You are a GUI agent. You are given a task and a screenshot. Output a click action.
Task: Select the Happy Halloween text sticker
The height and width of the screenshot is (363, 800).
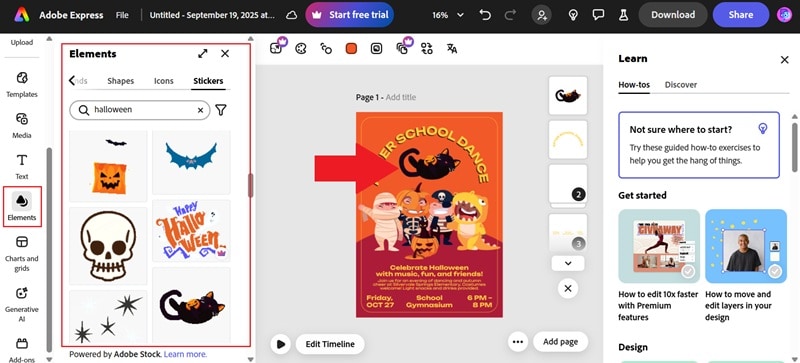(191, 231)
